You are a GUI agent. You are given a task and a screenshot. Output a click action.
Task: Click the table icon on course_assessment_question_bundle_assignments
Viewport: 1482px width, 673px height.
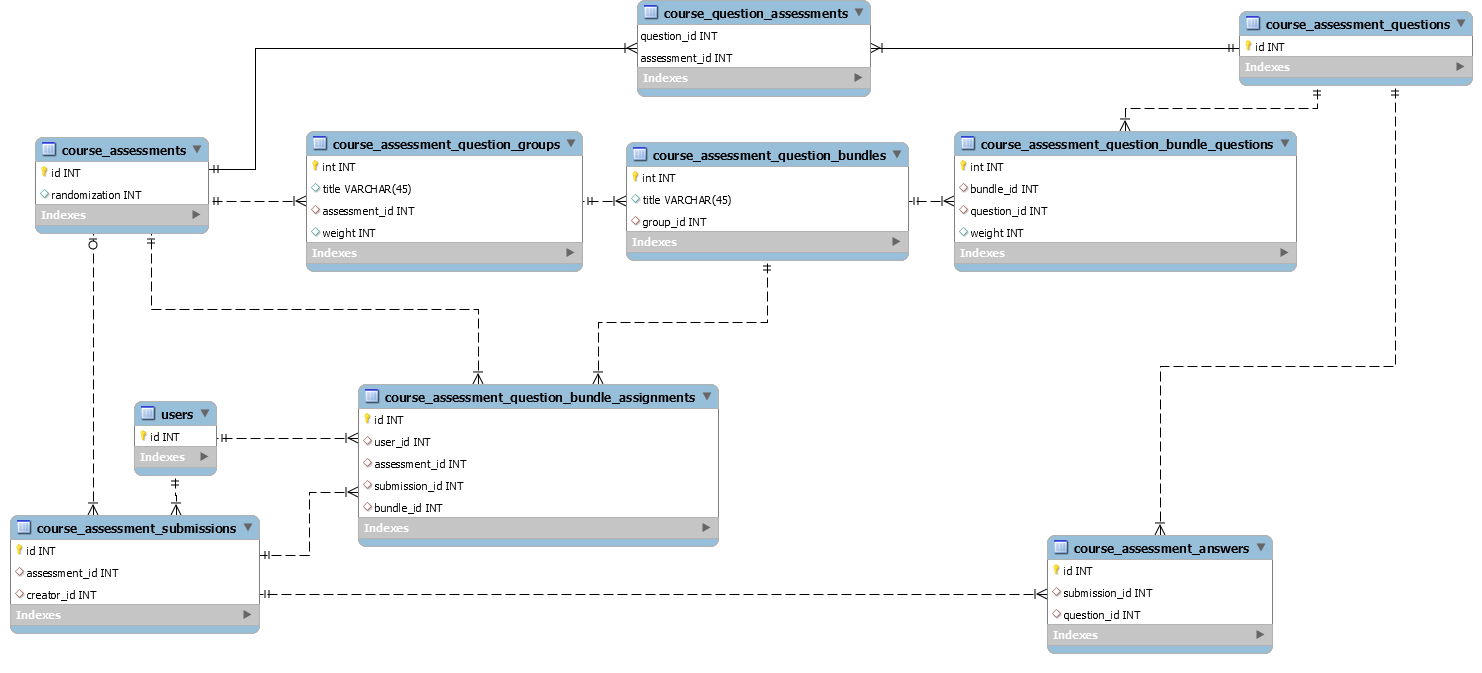(x=371, y=397)
